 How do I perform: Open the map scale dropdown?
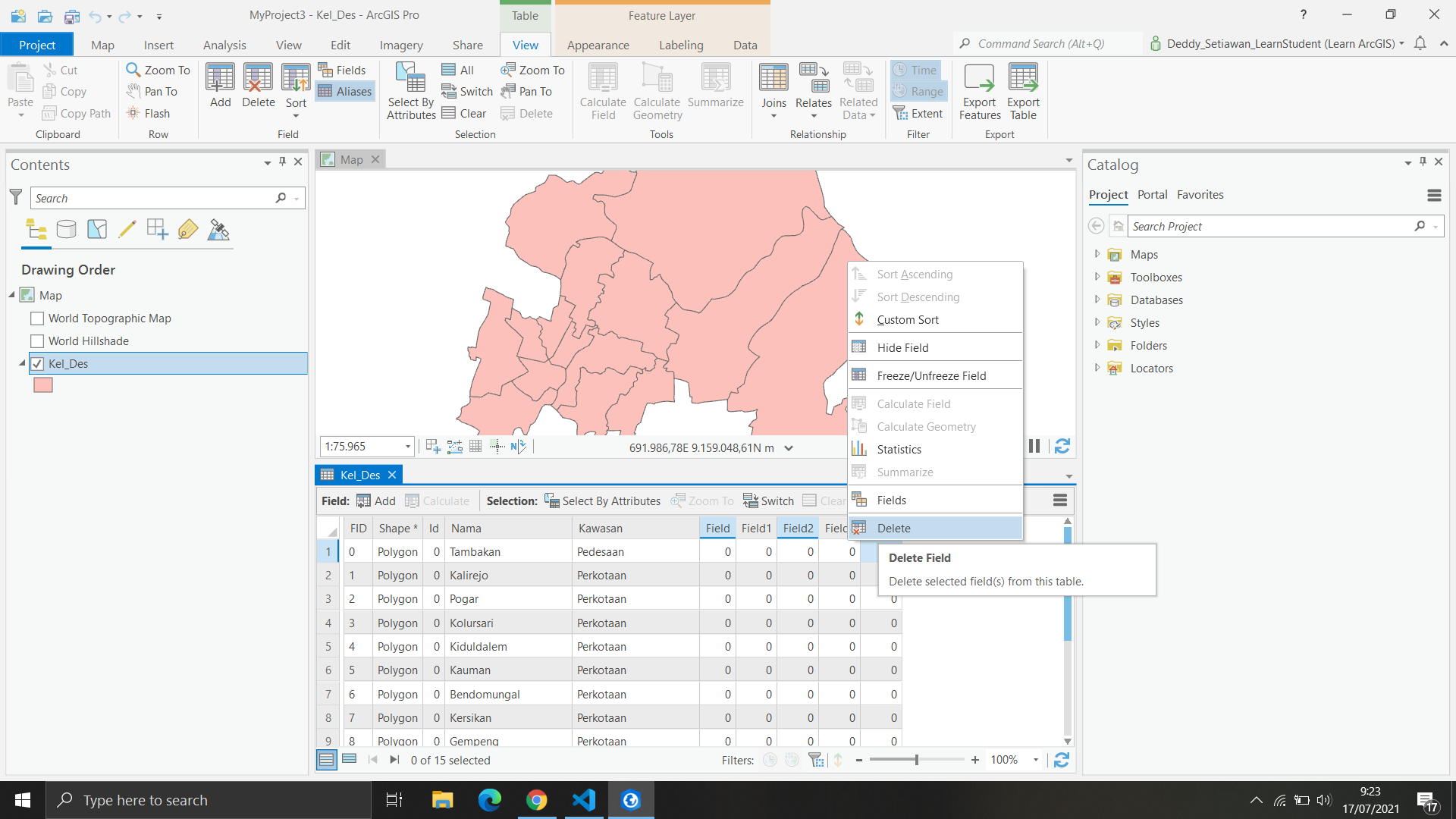click(x=407, y=447)
